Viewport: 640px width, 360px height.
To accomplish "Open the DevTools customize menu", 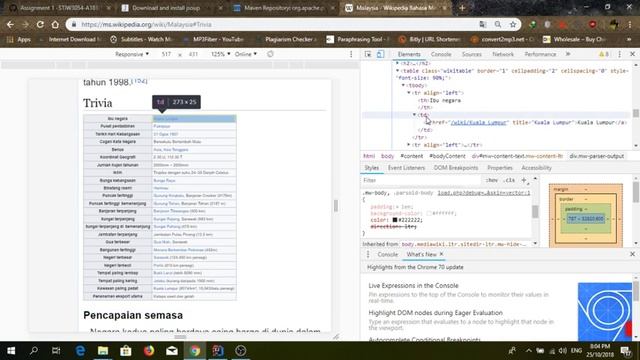I will pos(620,54).
